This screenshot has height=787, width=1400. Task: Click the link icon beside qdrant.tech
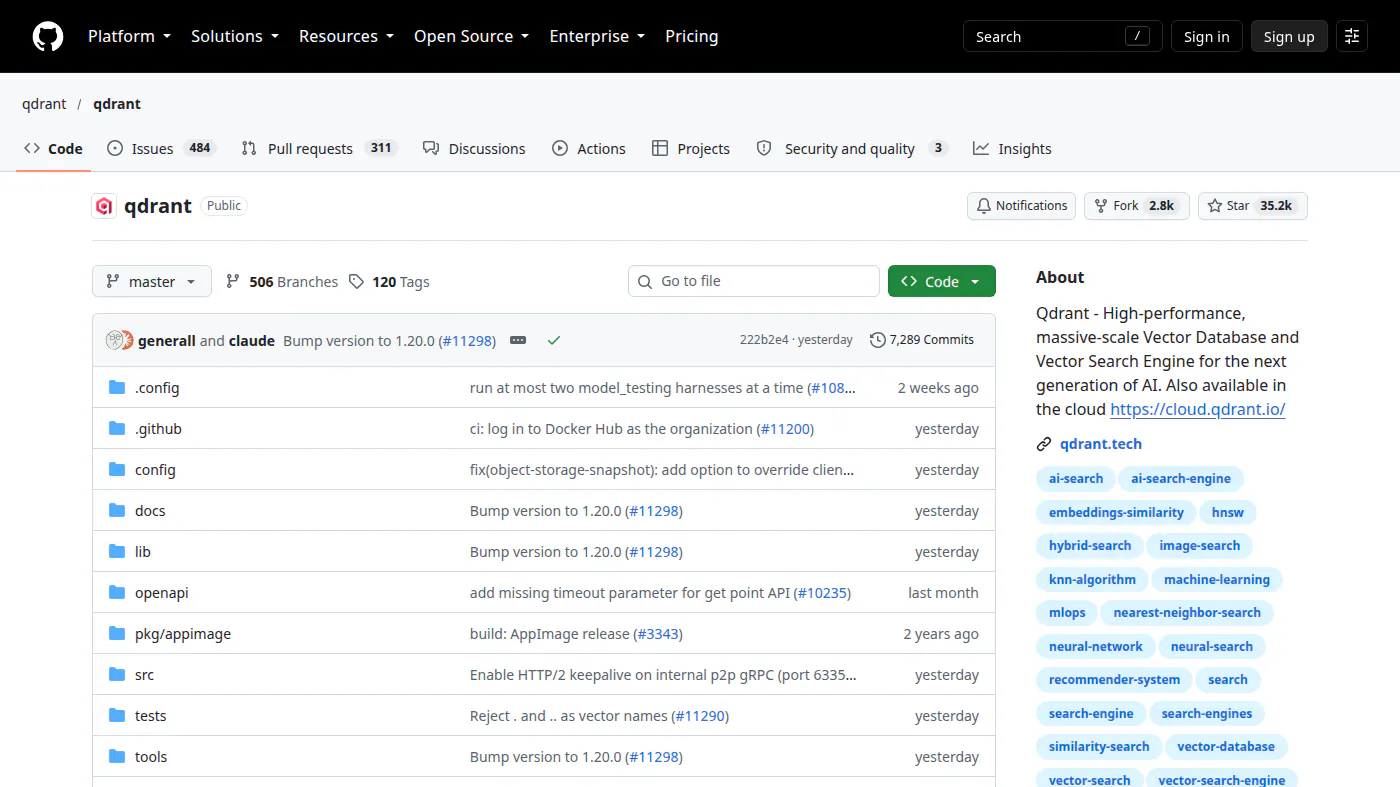[1044, 444]
